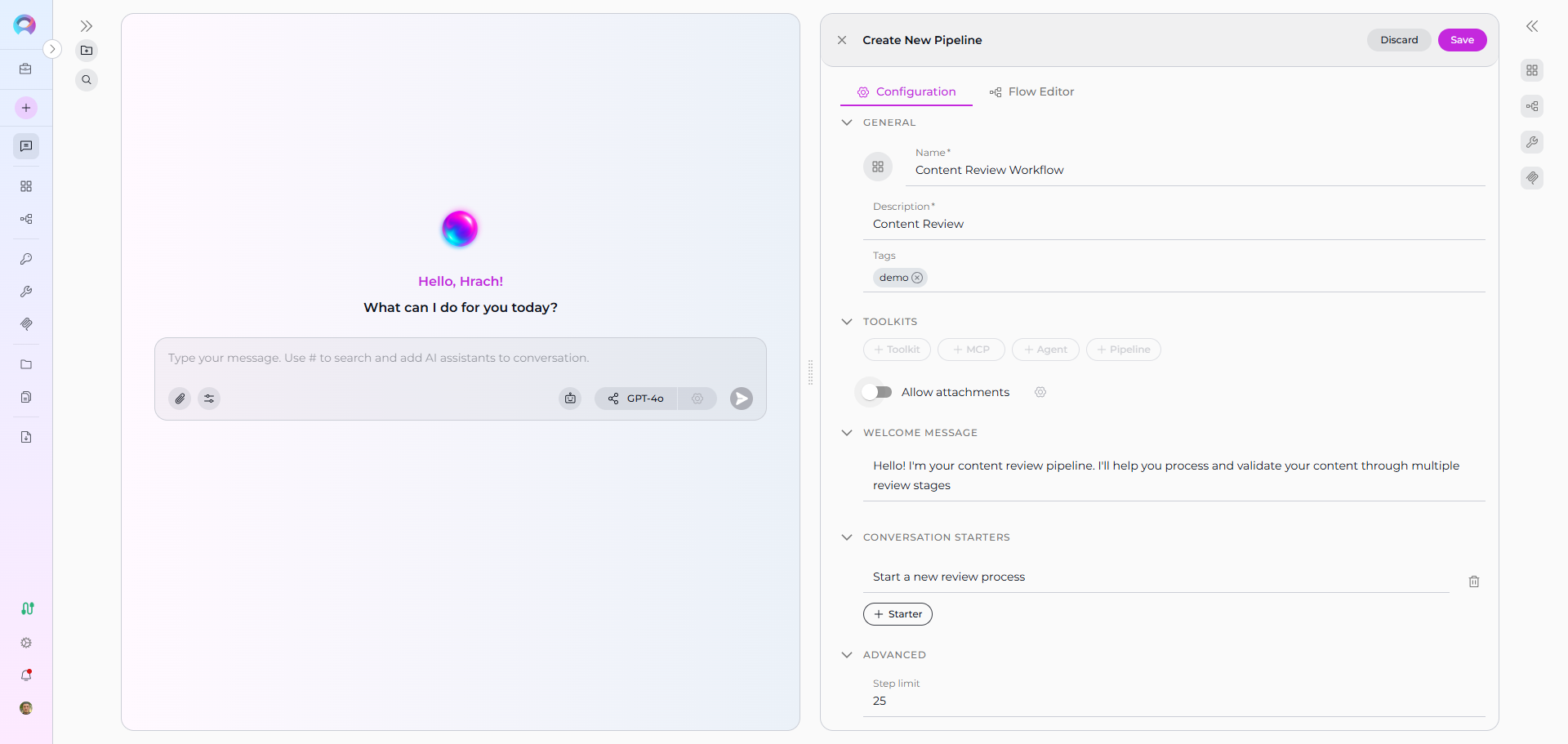Screen dimensions: 1568x744
Task: Discard the pipeline changes
Action: point(1398,40)
